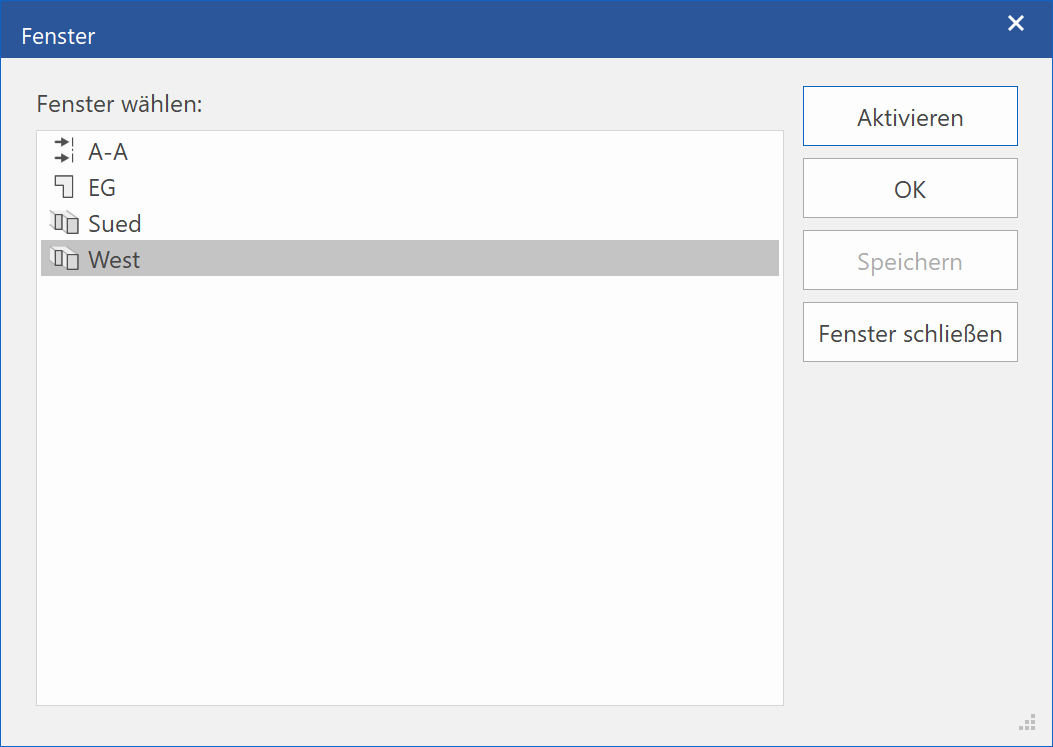Select the West entry name
Image resolution: width=1053 pixels, height=747 pixels.
point(114,260)
